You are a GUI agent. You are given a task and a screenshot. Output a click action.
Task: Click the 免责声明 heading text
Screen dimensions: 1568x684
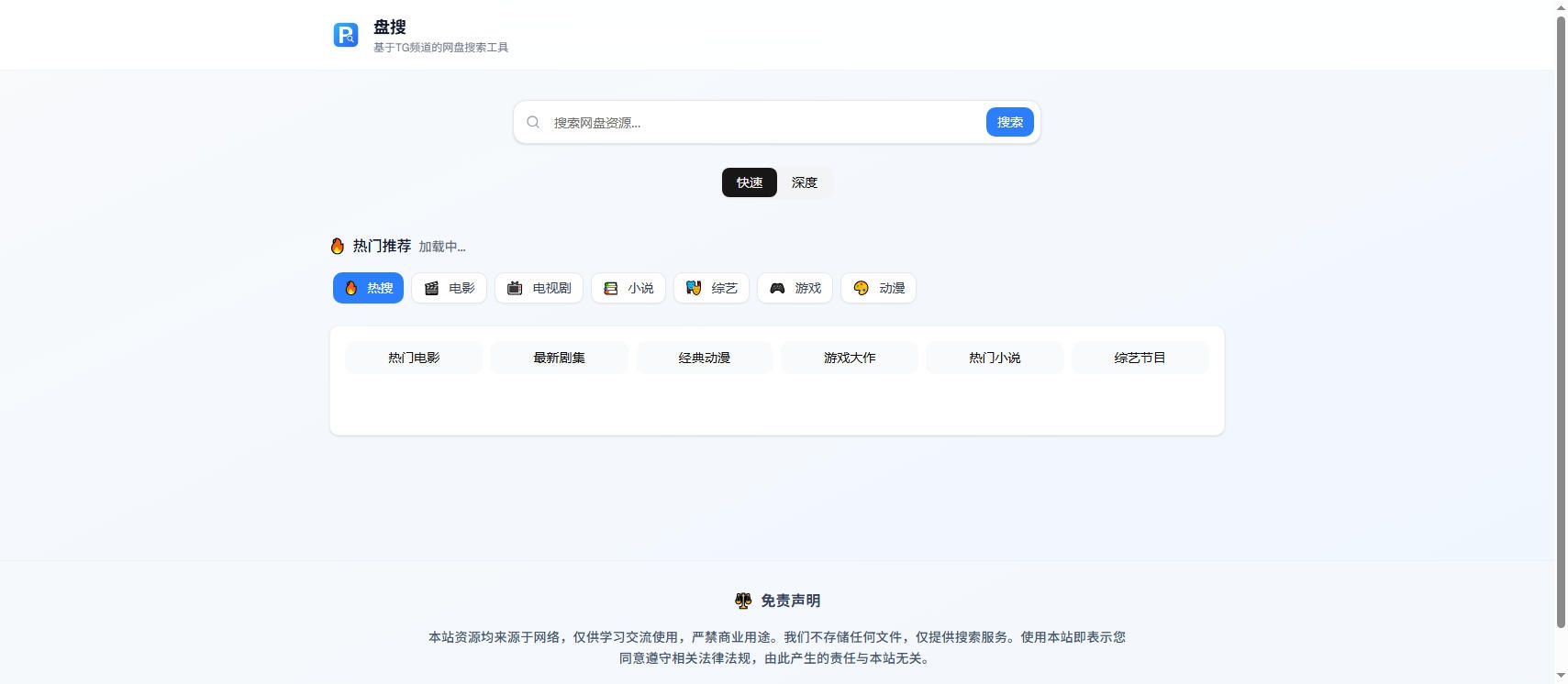[x=791, y=601]
